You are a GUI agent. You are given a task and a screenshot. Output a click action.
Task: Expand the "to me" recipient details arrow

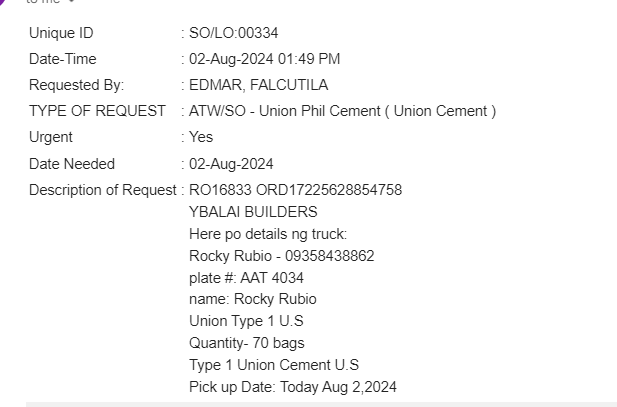[x=71, y=2]
